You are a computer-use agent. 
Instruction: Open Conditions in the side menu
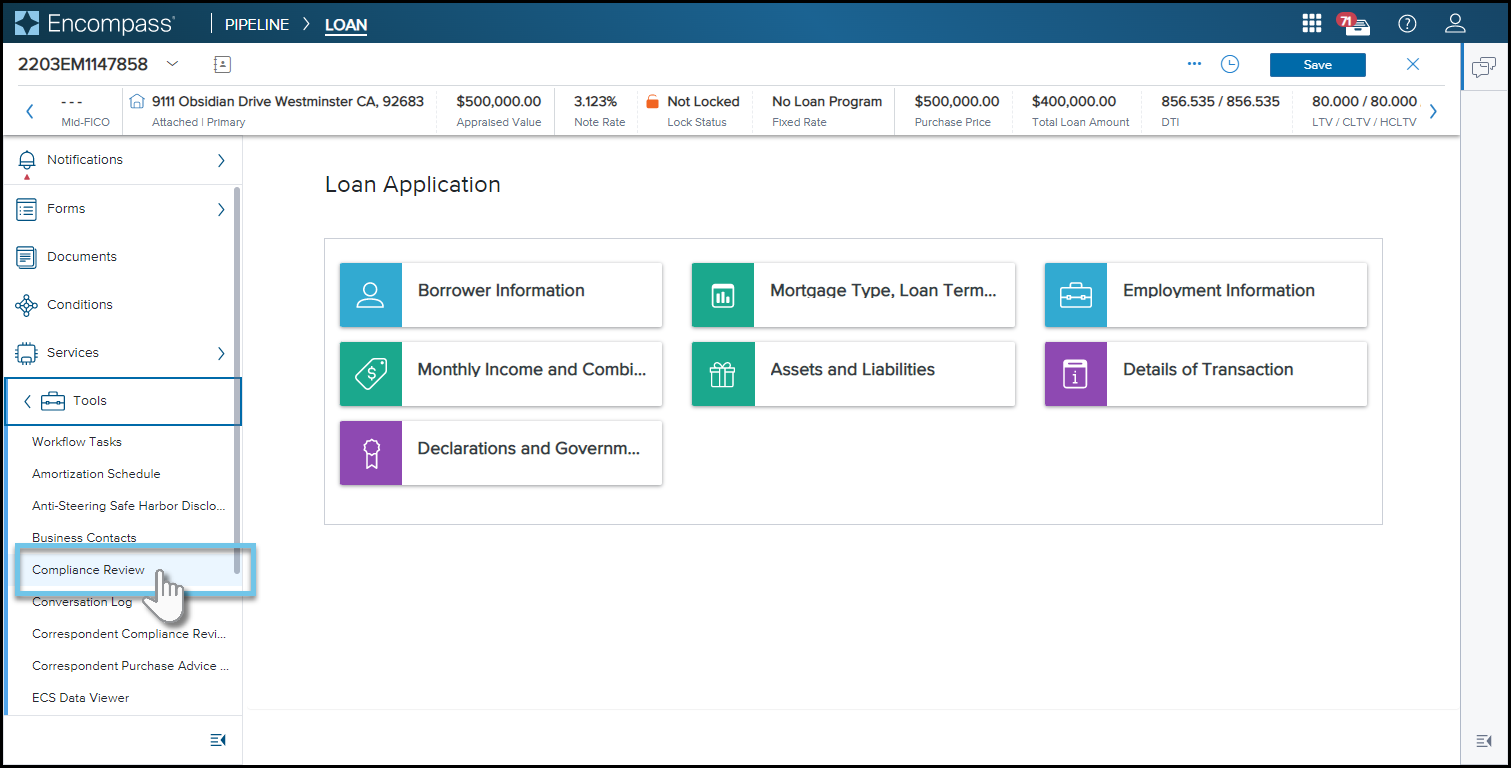pos(80,305)
